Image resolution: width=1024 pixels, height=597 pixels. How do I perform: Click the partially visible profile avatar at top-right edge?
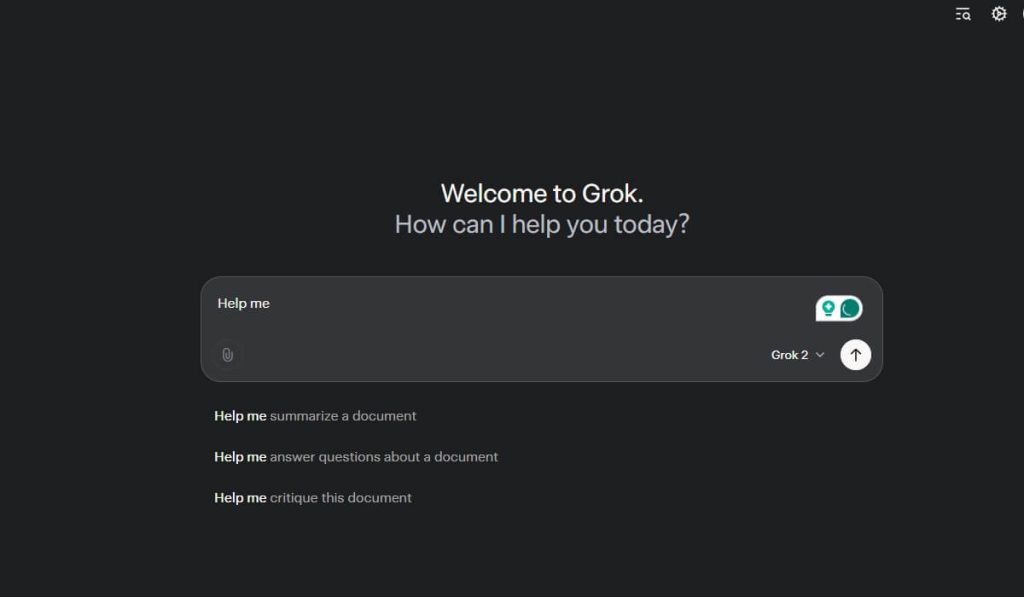pos(1020,14)
